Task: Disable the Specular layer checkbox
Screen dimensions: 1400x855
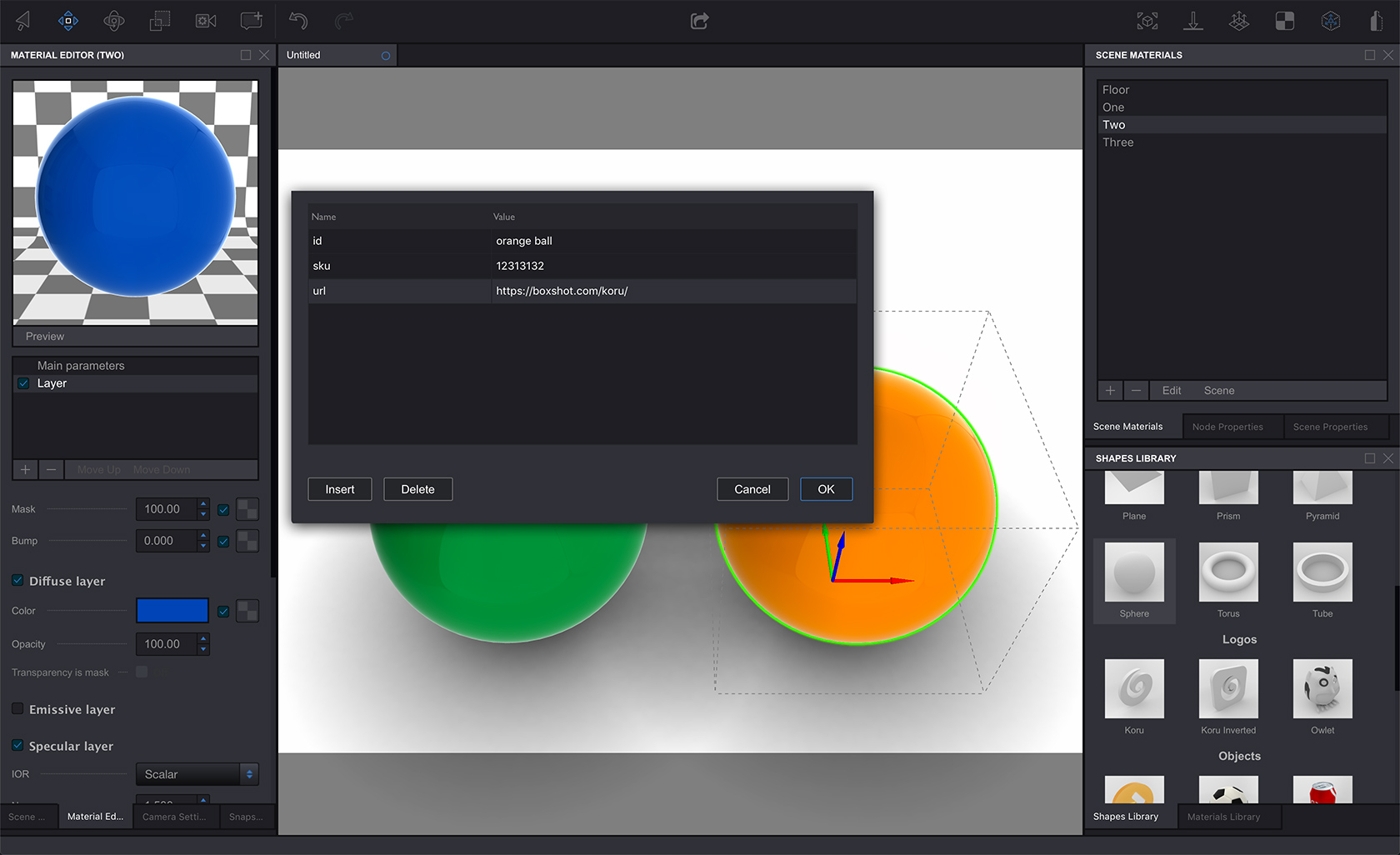Action: [x=17, y=746]
